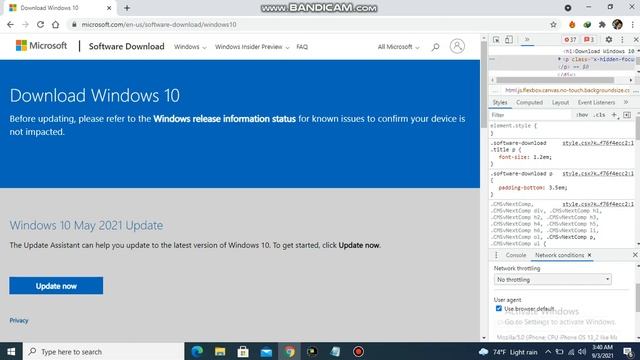Open File Explorer from the taskbar

click(220, 351)
